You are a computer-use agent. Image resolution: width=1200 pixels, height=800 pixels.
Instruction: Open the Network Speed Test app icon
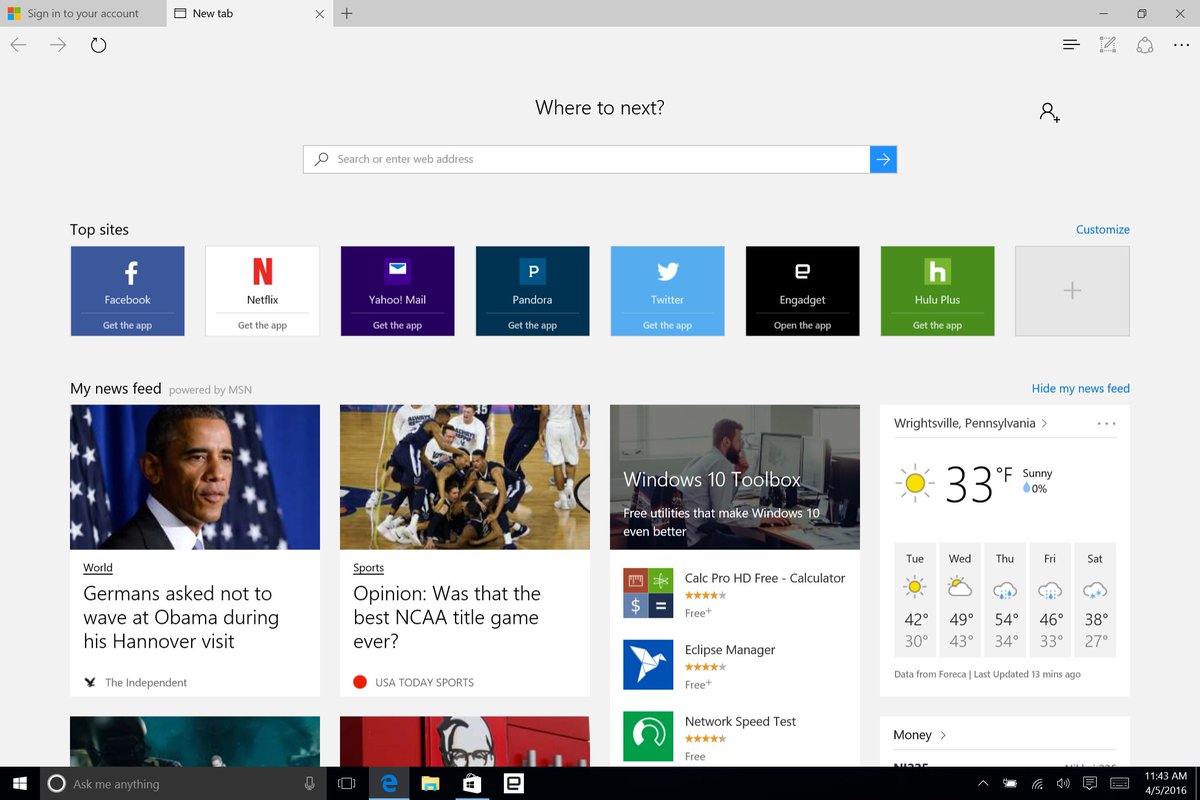648,736
